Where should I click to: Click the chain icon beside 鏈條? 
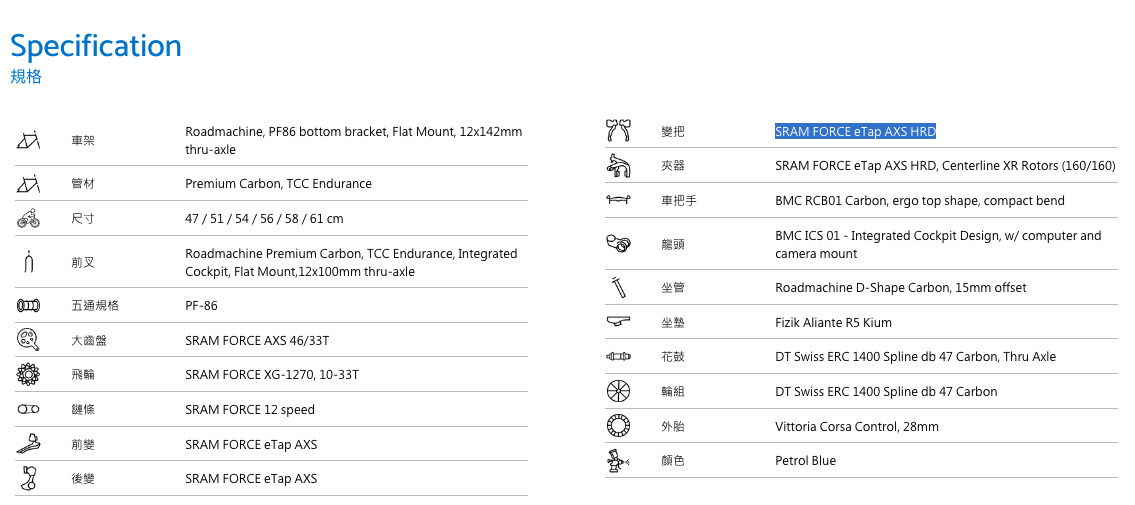tap(28, 409)
